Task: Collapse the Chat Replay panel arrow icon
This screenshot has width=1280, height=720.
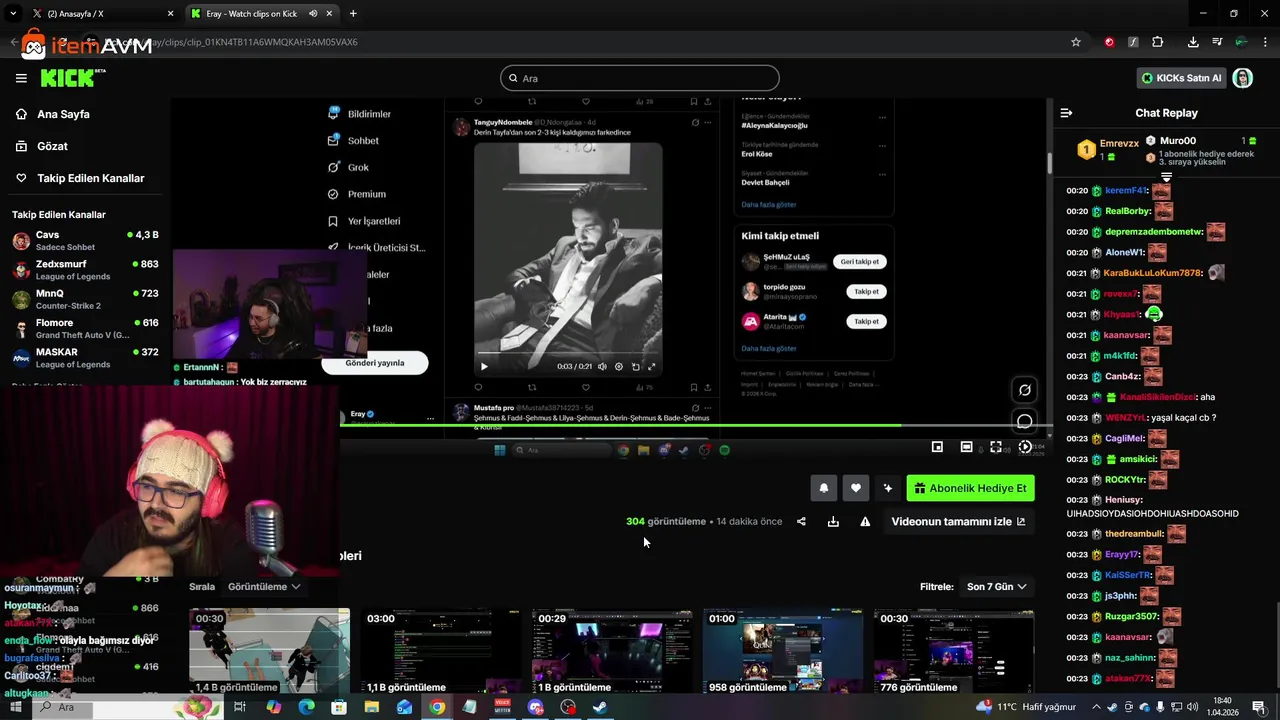Action: [x=1066, y=113]
